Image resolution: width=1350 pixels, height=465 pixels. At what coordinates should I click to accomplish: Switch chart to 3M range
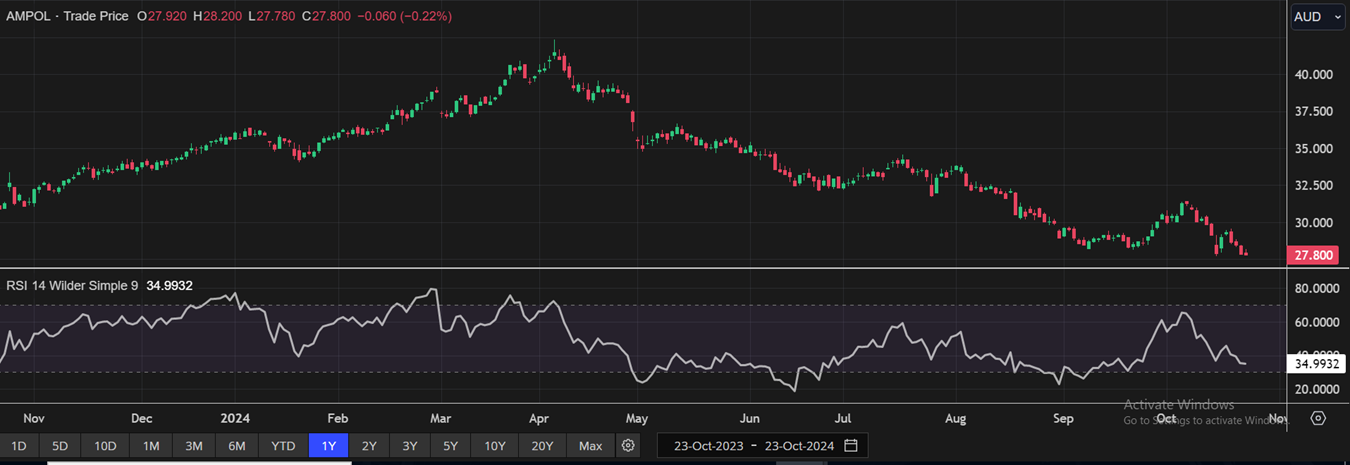point(194,445)
